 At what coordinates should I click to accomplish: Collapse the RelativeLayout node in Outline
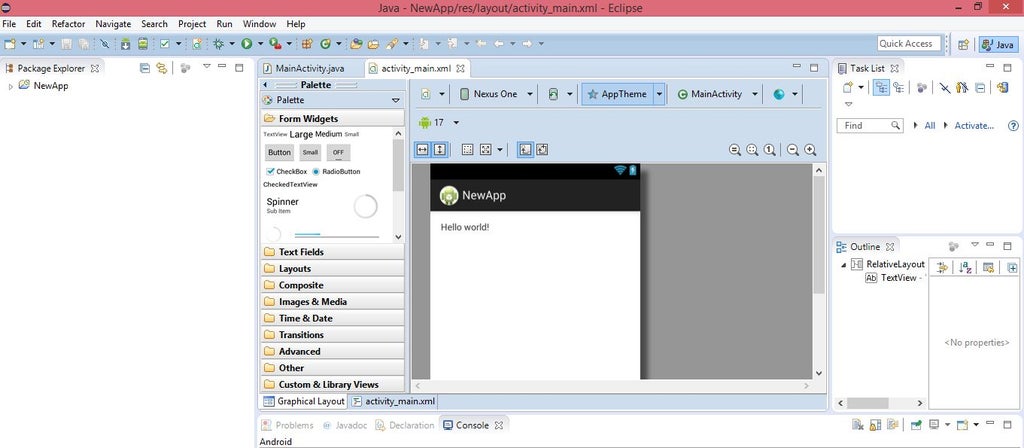[x=843, y=264]
